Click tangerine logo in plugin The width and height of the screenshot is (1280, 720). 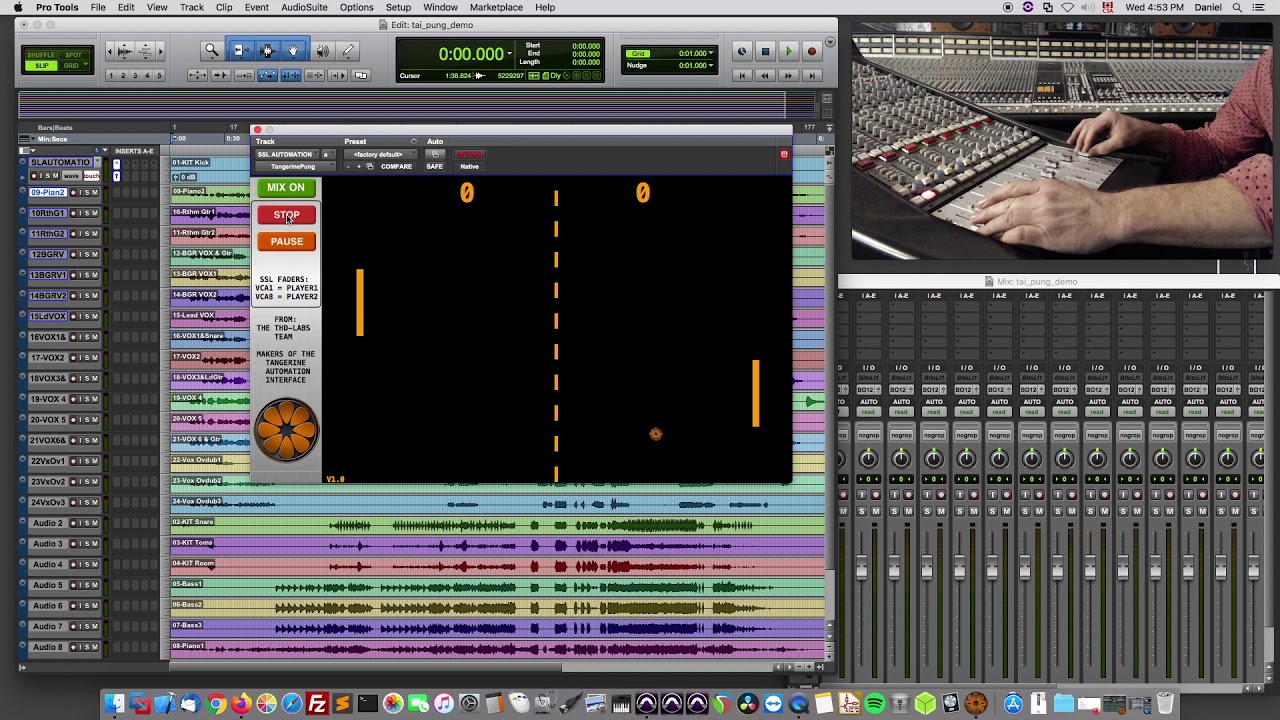[286, 430]
